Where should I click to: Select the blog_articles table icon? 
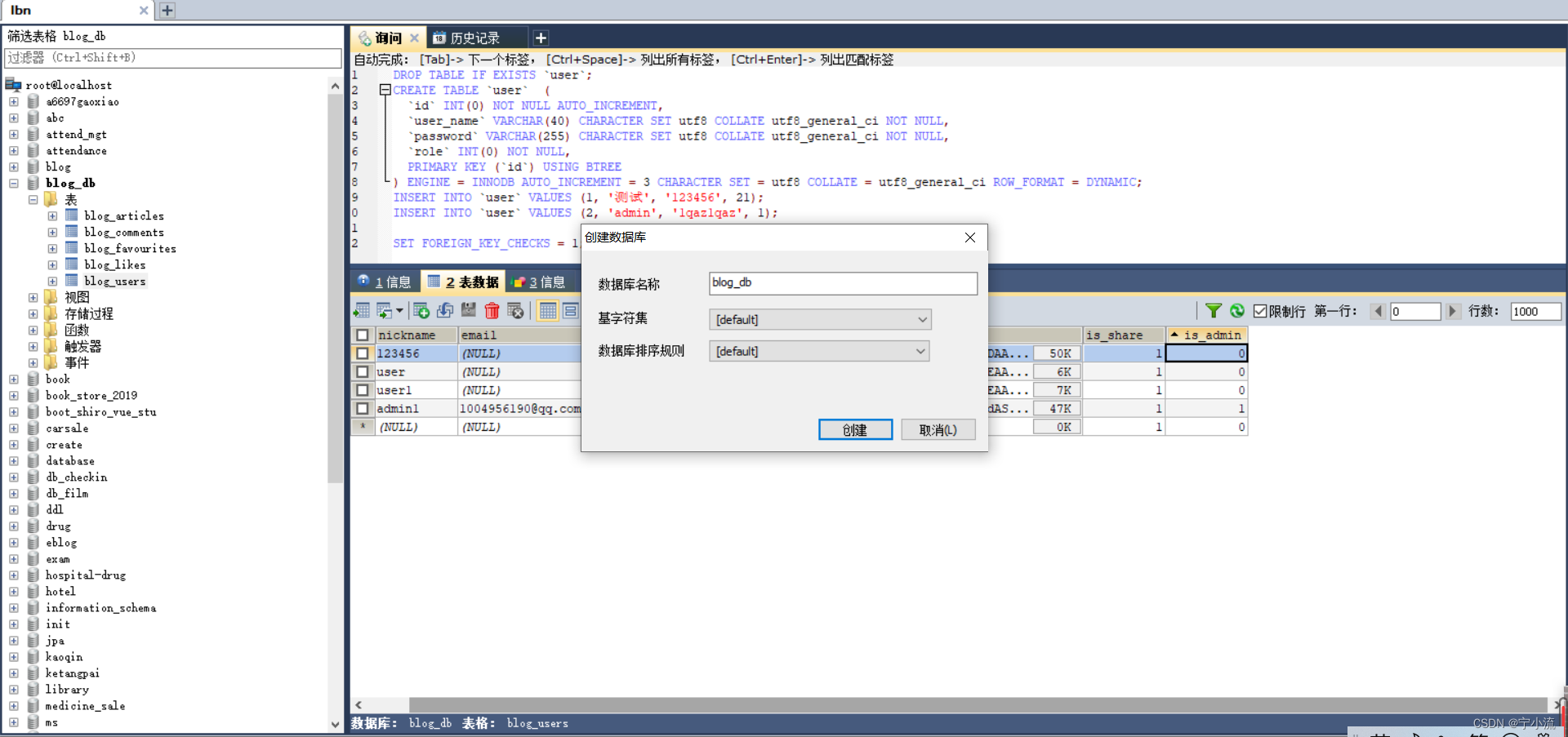[72, 215]
